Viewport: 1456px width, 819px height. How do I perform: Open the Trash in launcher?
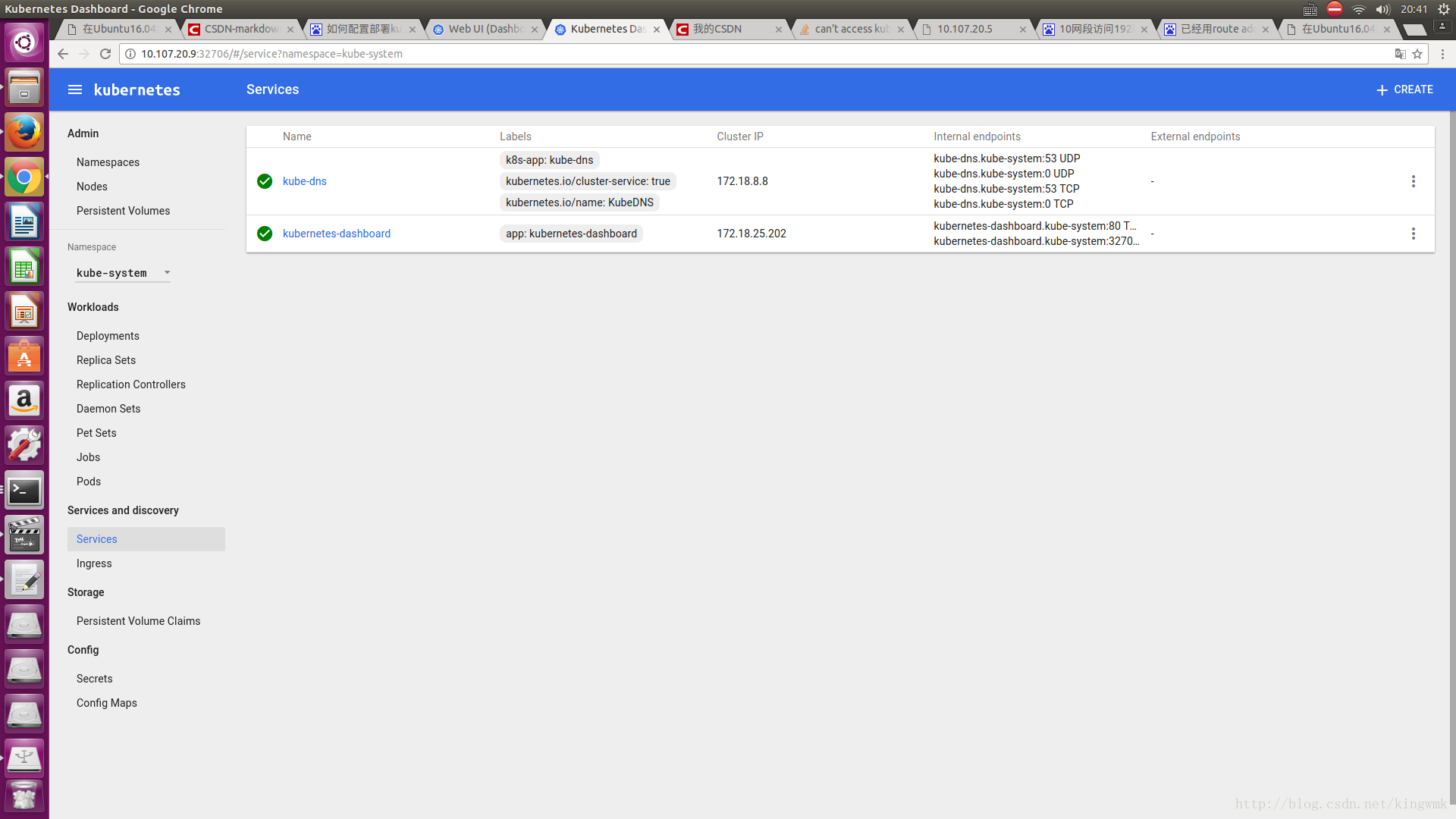pos(24,798)
